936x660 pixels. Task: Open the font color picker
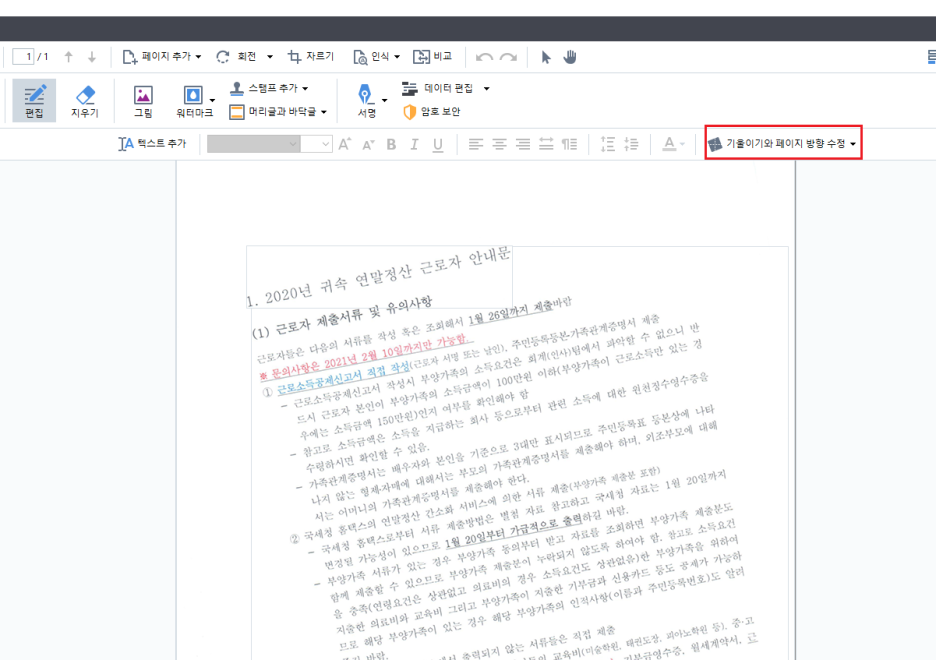pos(673,144)
